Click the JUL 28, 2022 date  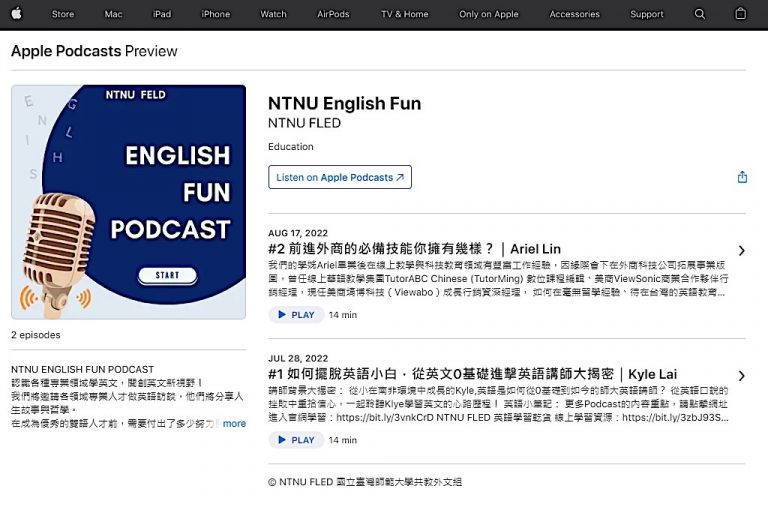(298, 359)
